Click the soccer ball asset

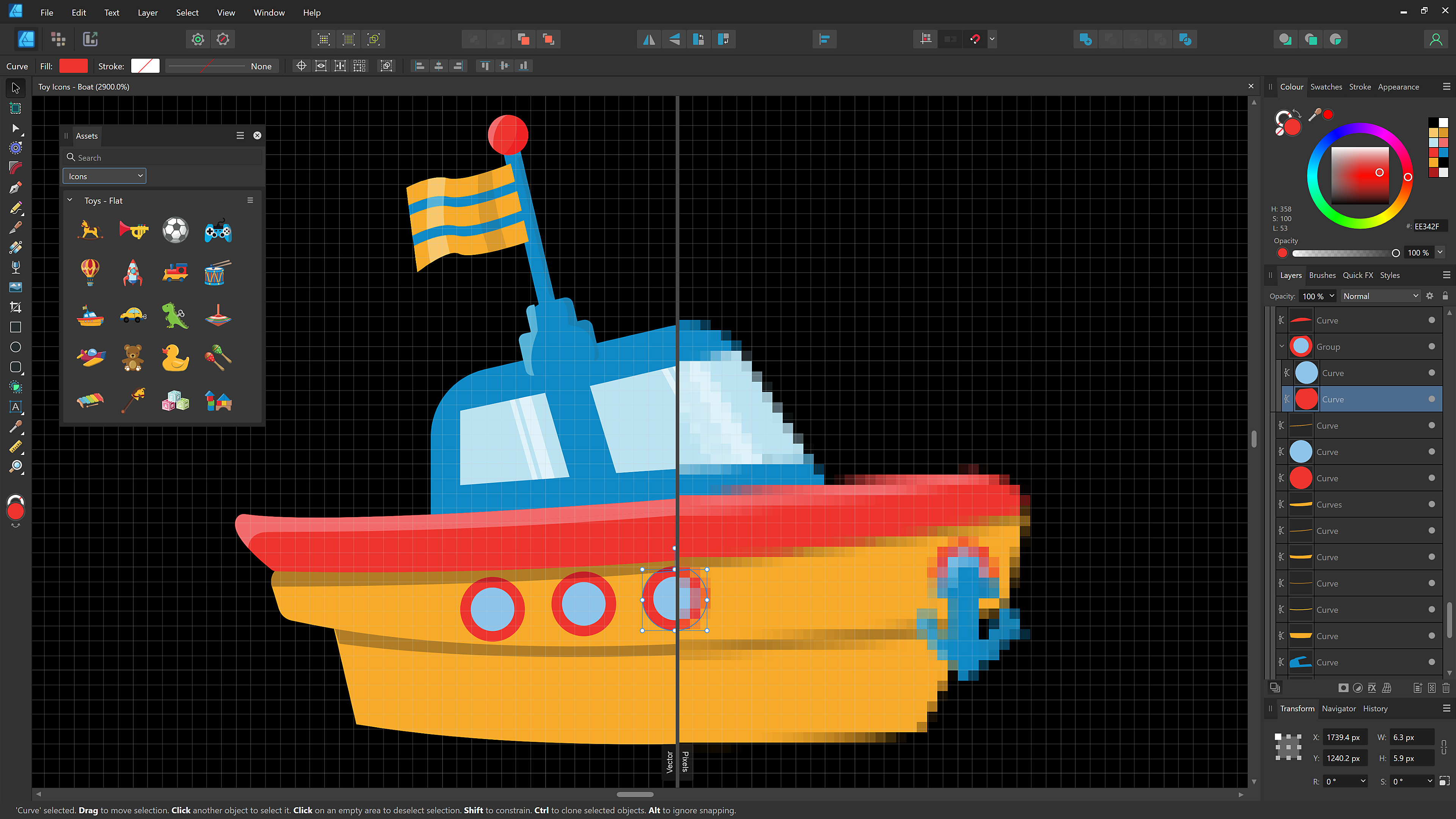click(175, 231)
